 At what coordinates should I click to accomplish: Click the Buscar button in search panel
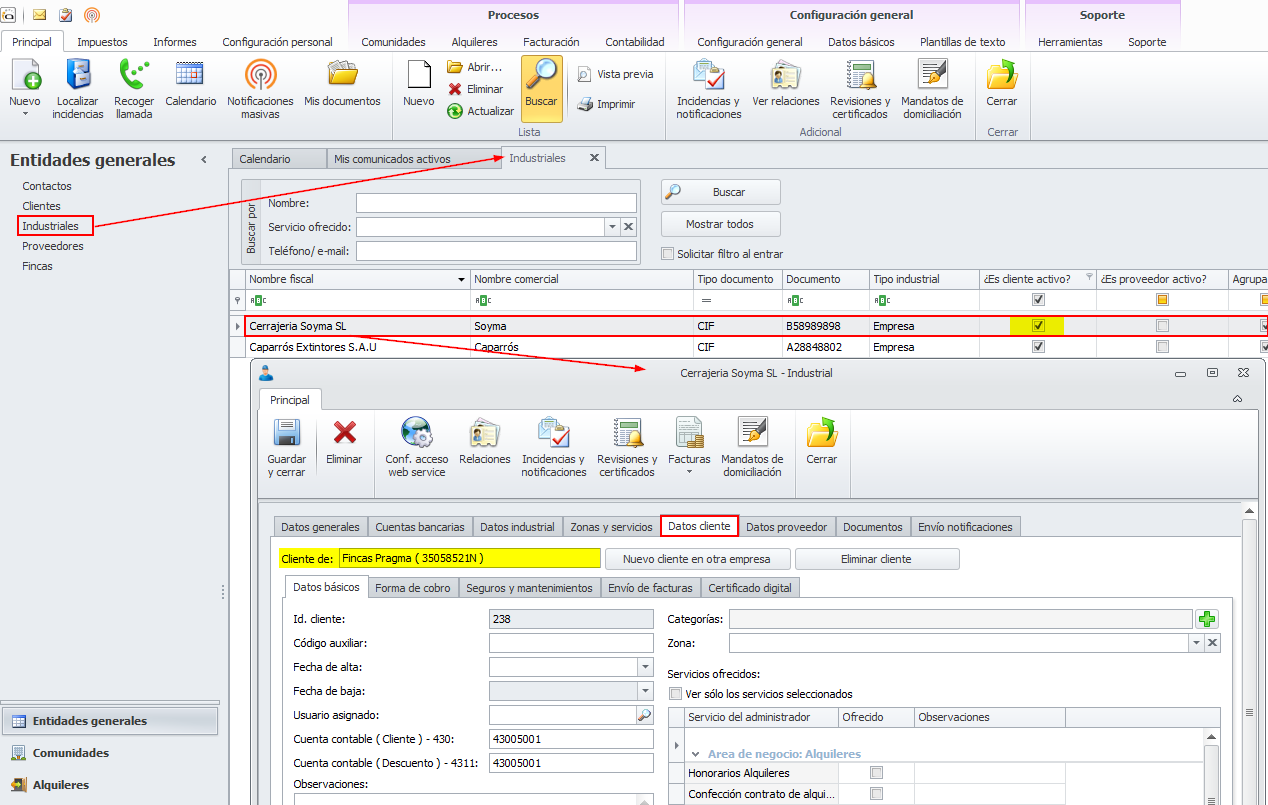[x=721, y=192]
